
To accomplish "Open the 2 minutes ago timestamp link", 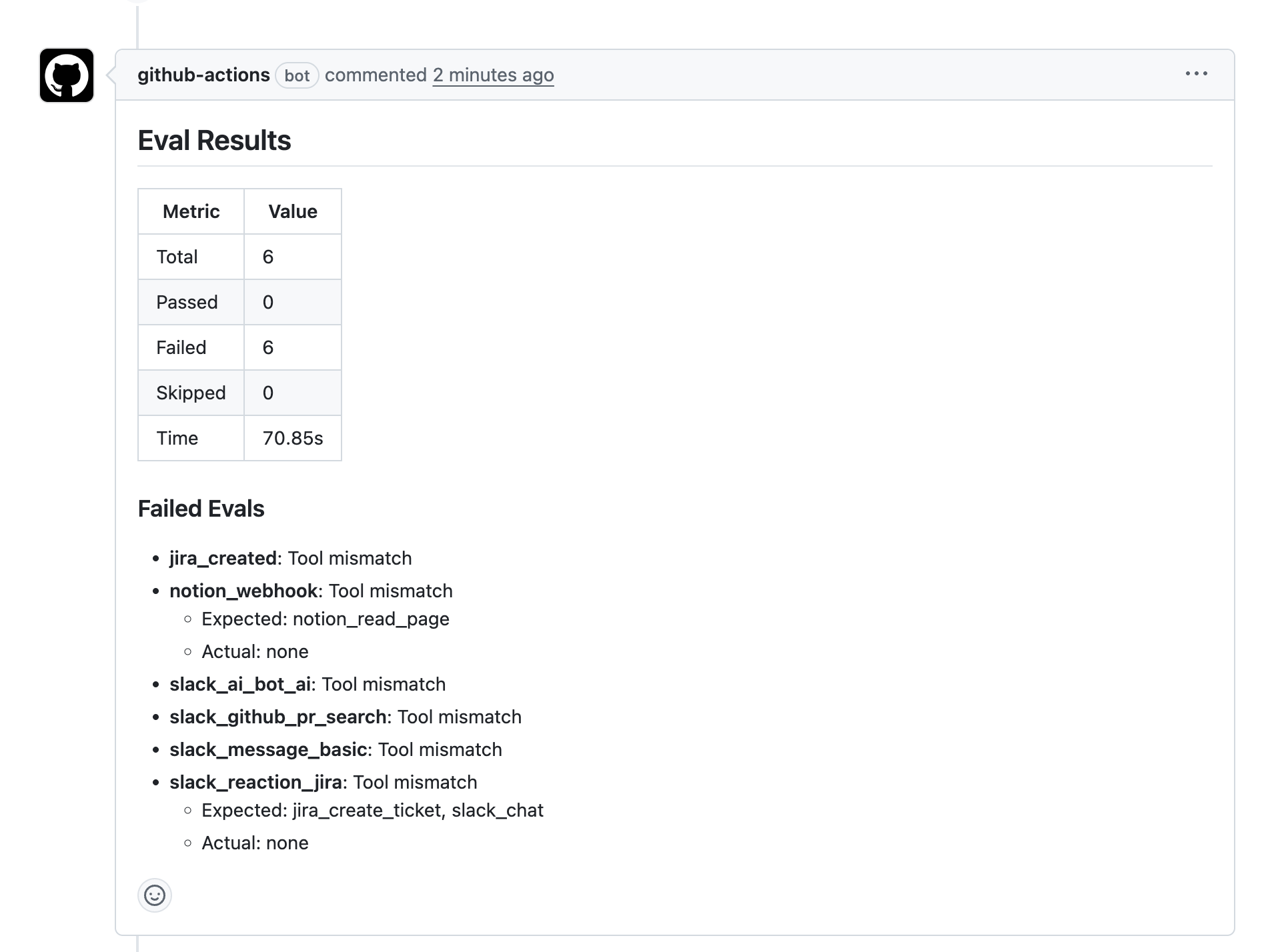I will (x=493, y=75).
